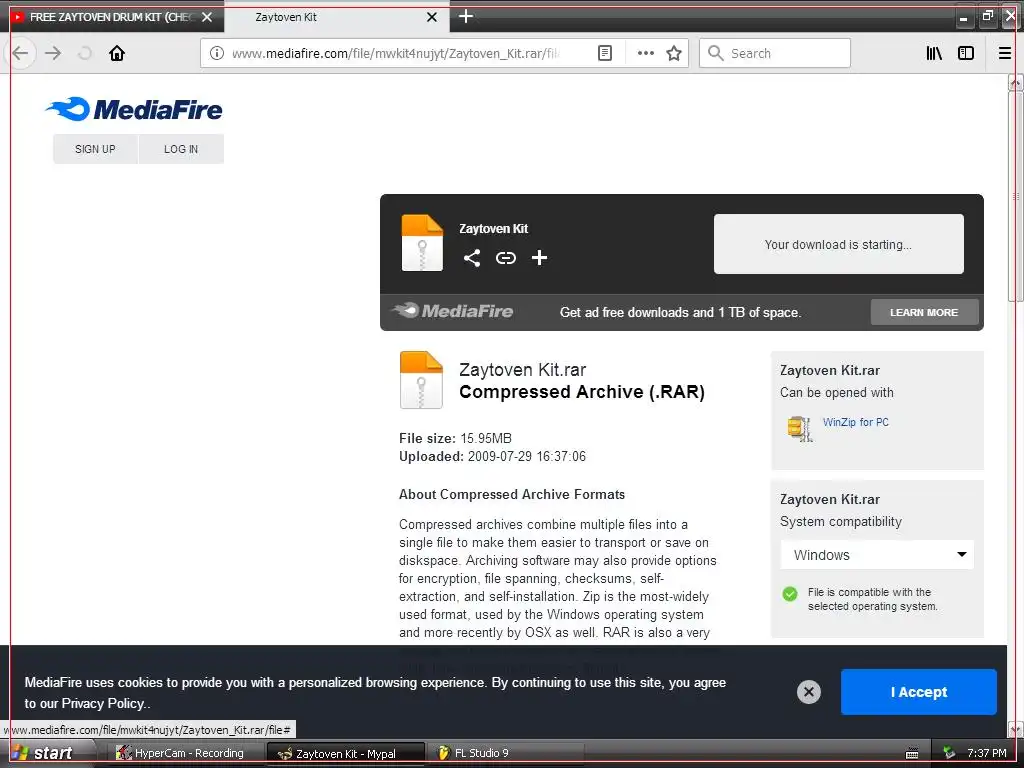Show site information icon in address bar
This screenshot has width=1024, height=768.
(x=217, y=53)
